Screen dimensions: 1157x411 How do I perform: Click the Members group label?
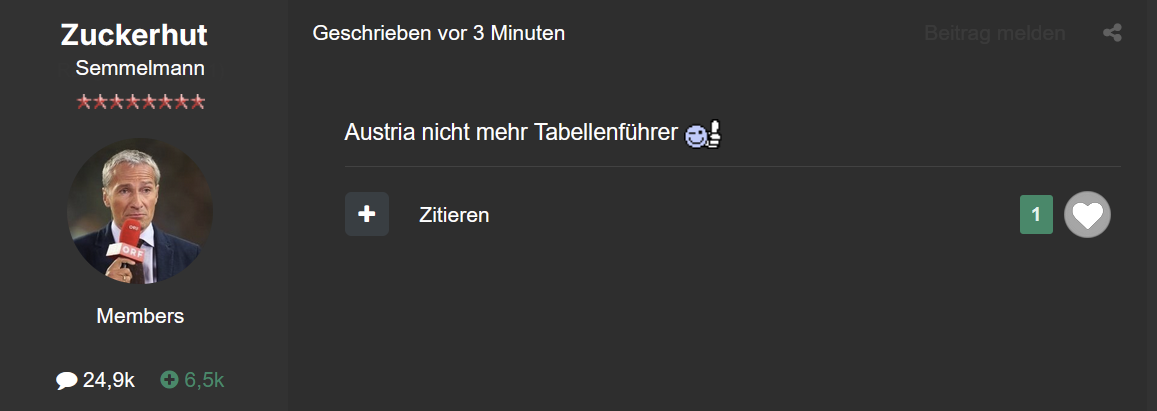click(x=140, y=317)
